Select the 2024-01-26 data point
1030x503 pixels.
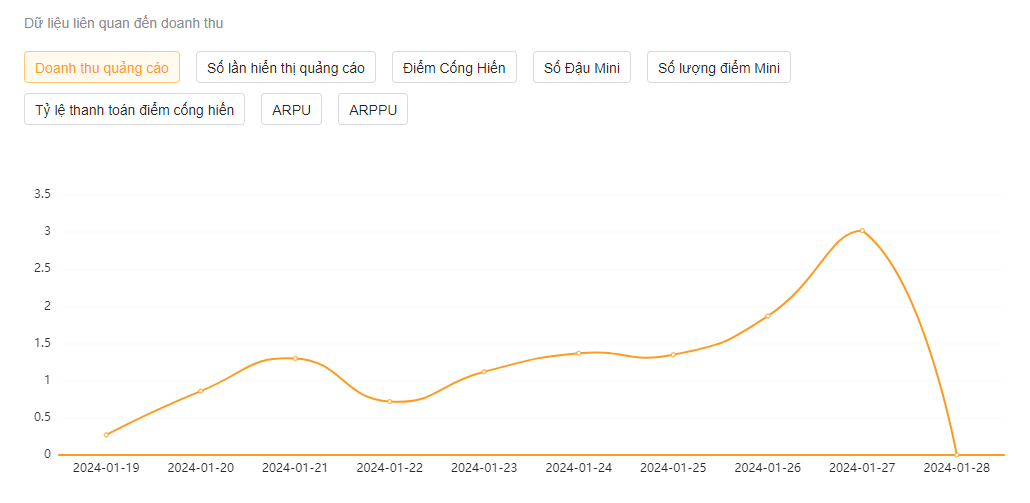coord(768,316)
